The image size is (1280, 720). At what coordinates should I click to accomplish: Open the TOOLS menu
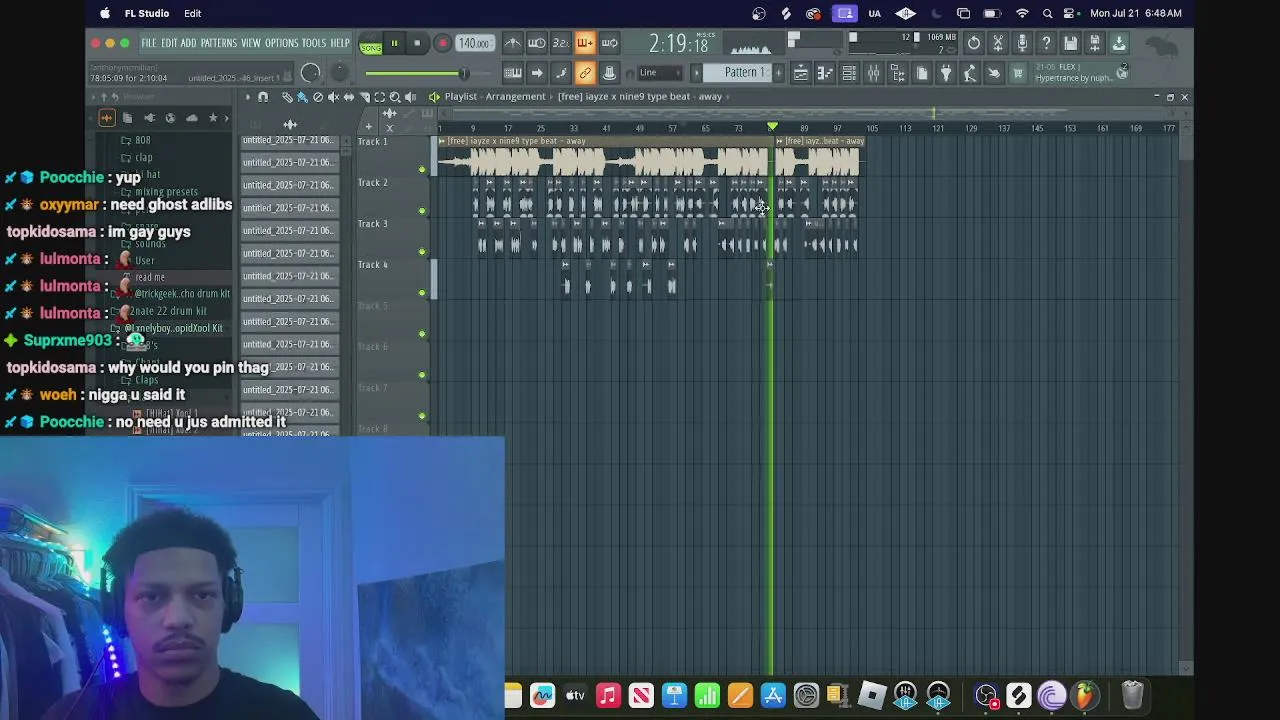(x=314, y=43)
